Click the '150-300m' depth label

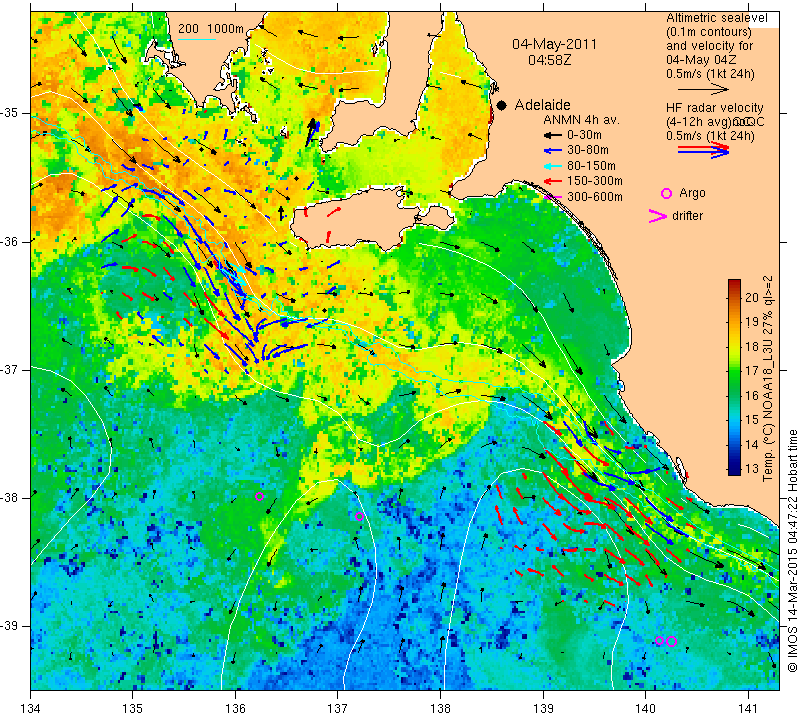point(595,181)
